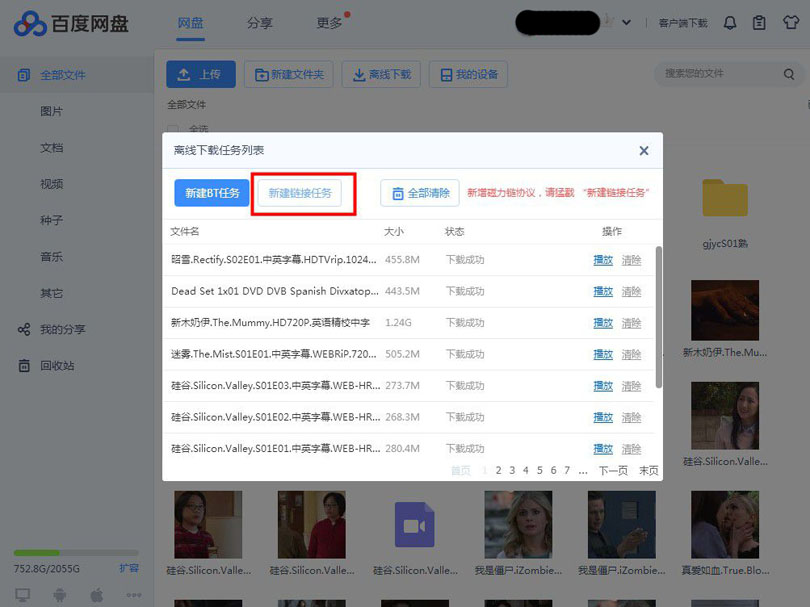Expand the account dropdown arrow

click(626, 23)
